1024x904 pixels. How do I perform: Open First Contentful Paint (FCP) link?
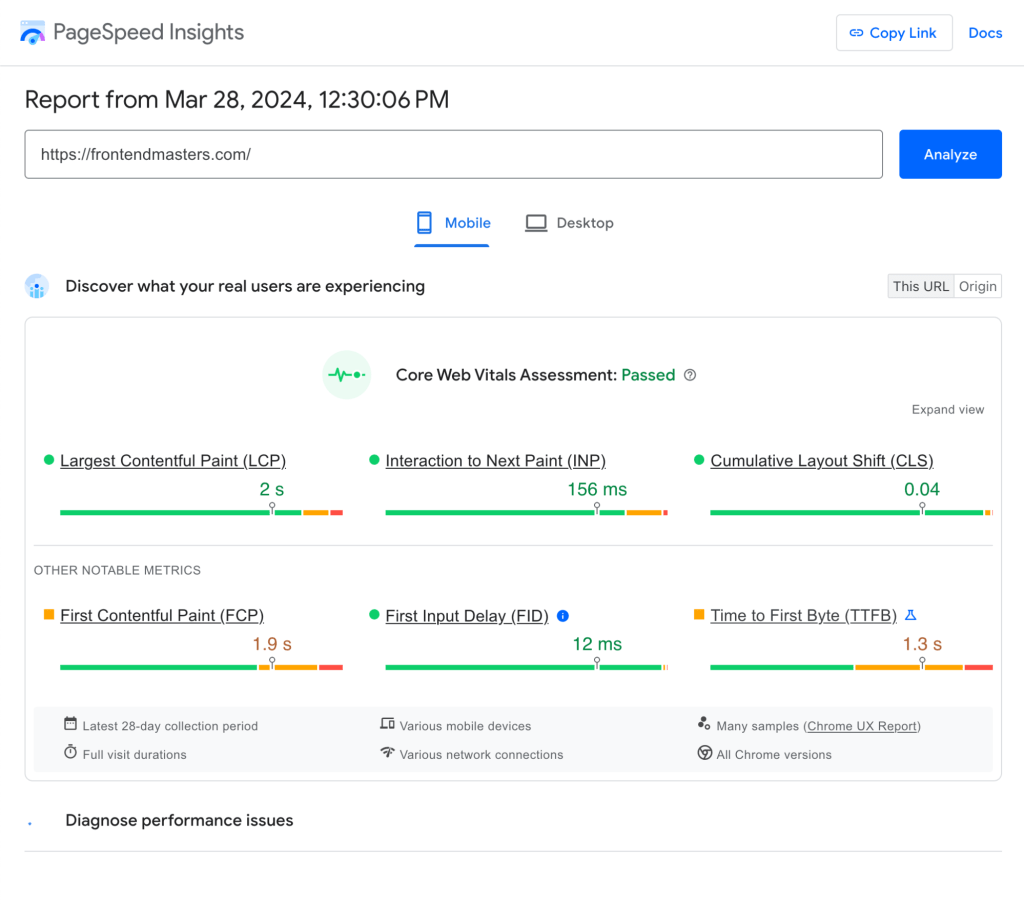(x=162, y=615)
